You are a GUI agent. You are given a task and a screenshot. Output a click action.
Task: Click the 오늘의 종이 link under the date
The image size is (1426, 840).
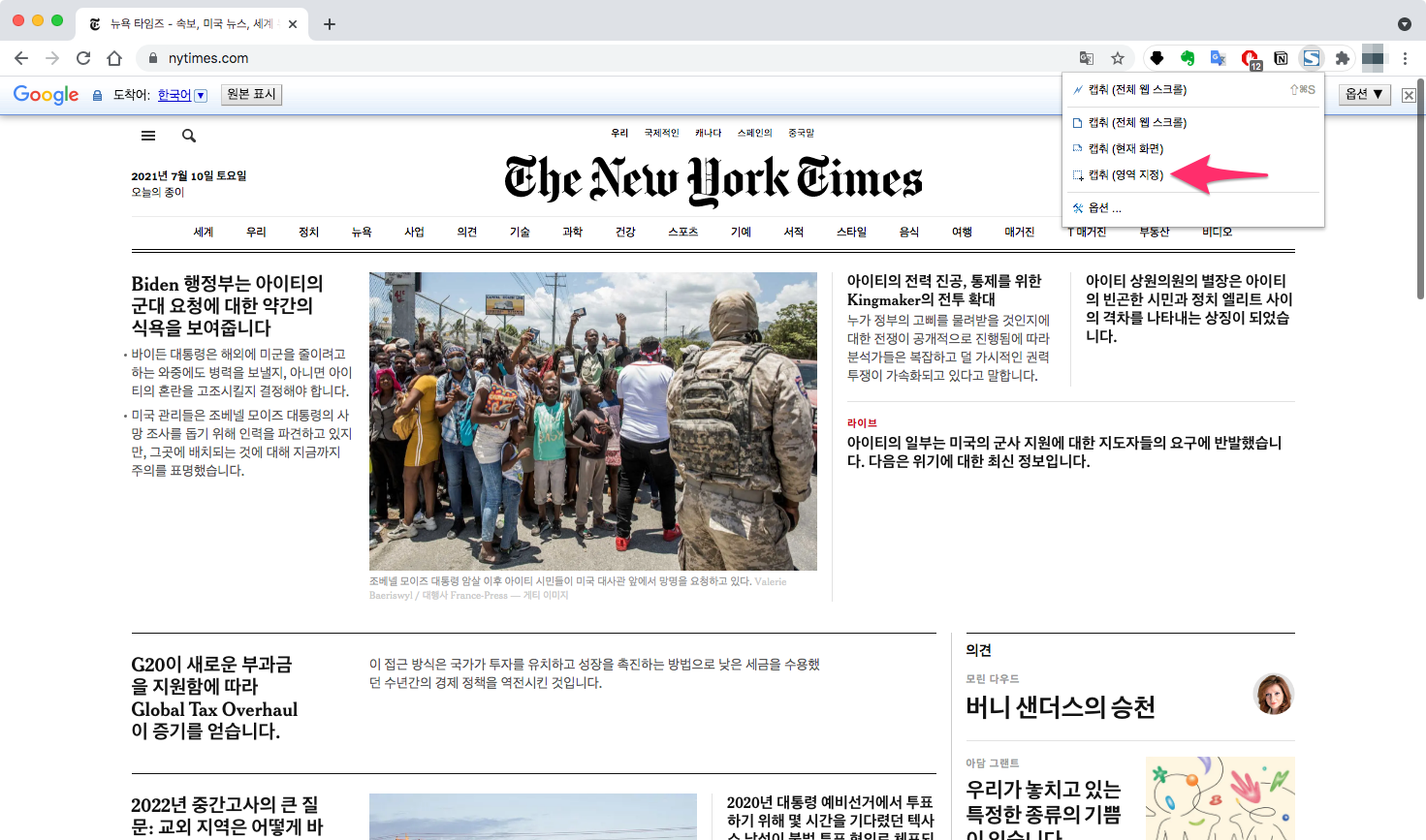pyautogui.click(x=158, y=192)
